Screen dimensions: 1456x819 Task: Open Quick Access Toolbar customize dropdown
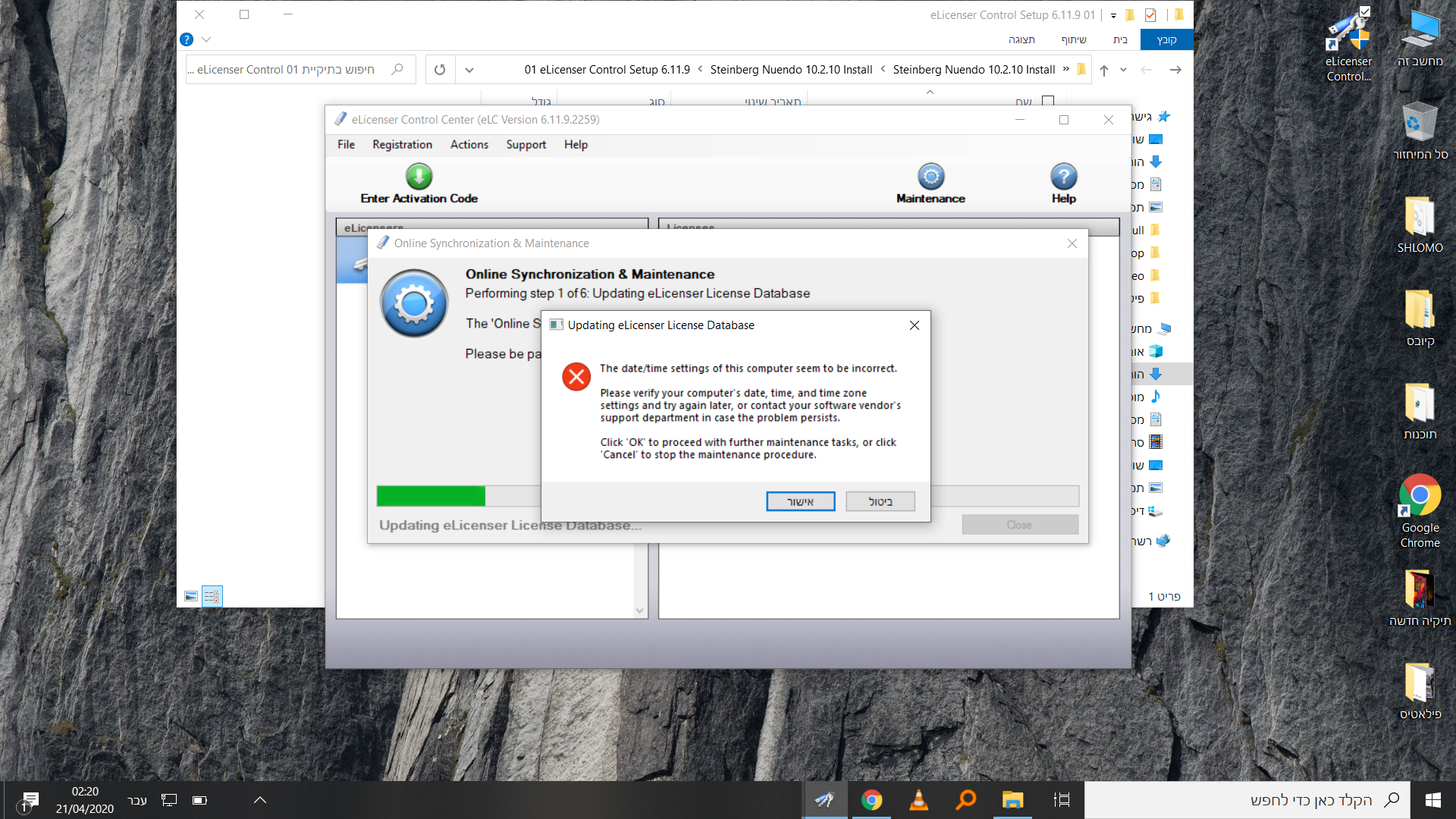point(1113,15)
